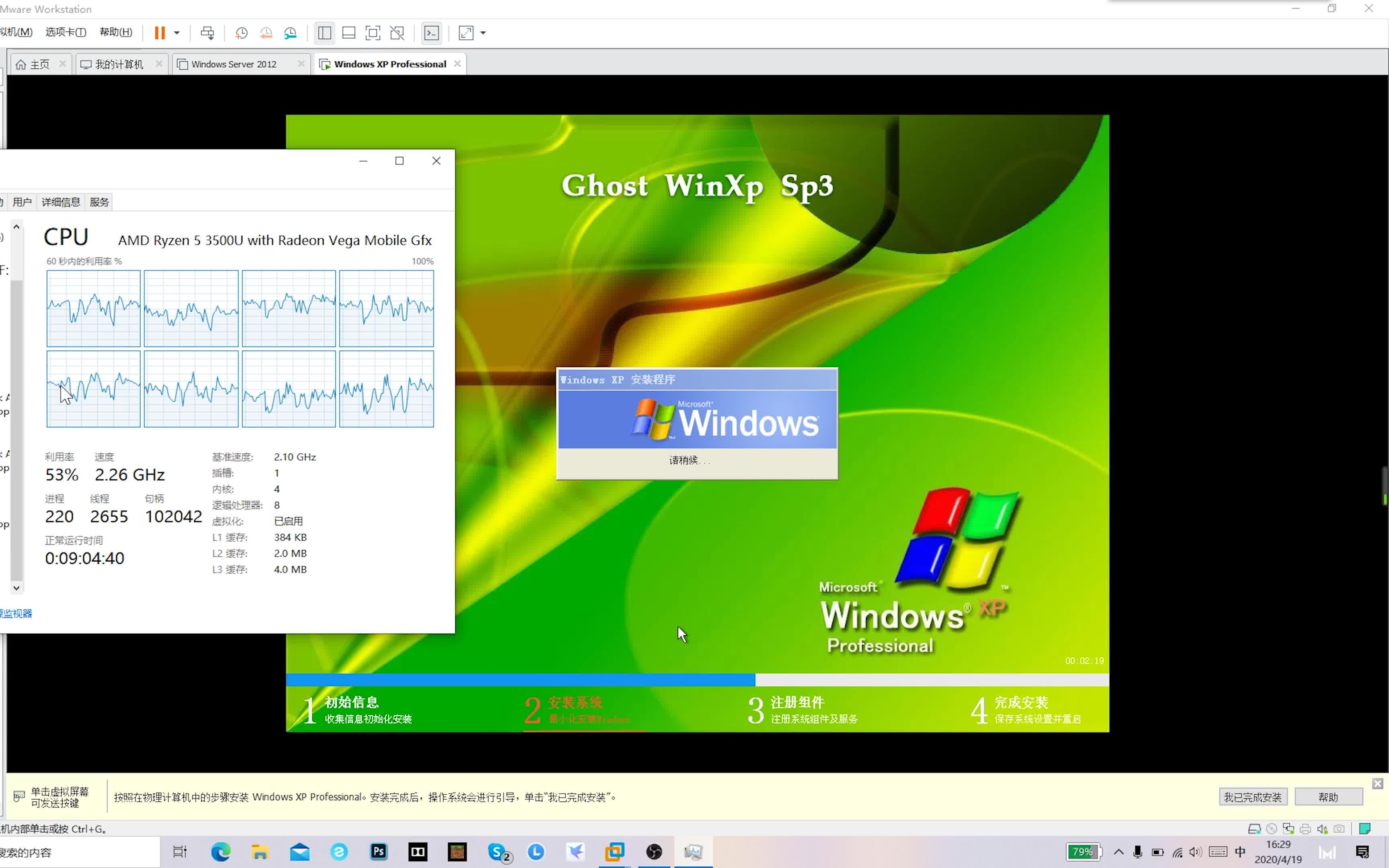Click the stretch guest display icon
The height and width of the screenshot is (868, 1389).
466,33
